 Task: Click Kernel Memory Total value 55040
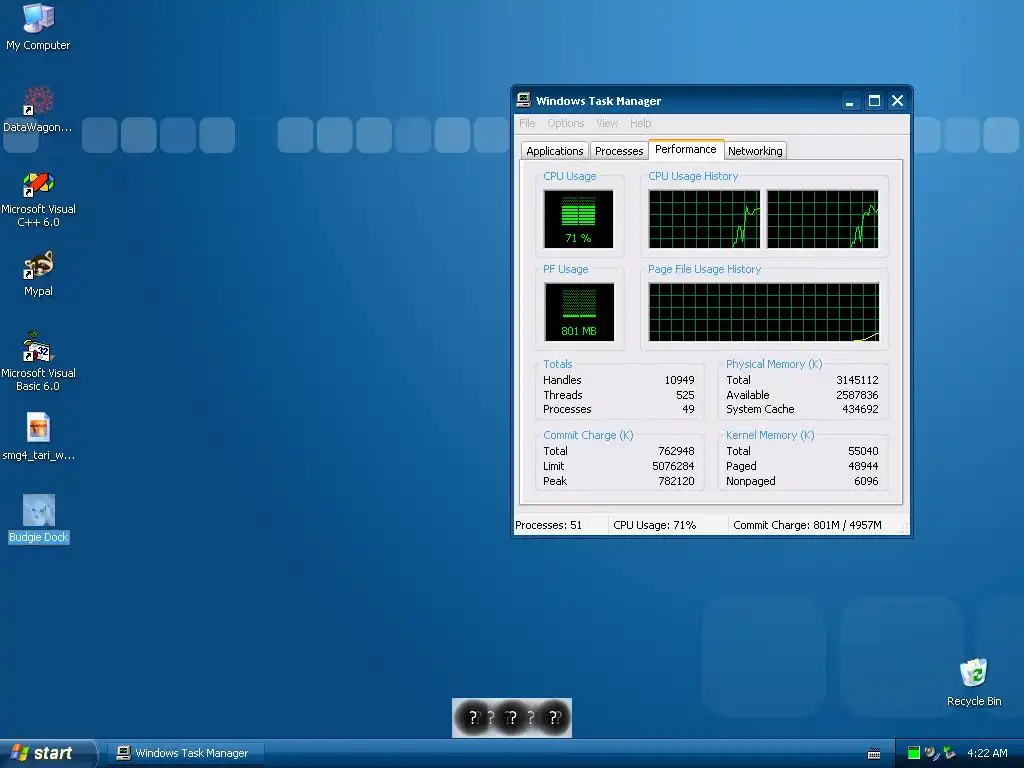863,451
